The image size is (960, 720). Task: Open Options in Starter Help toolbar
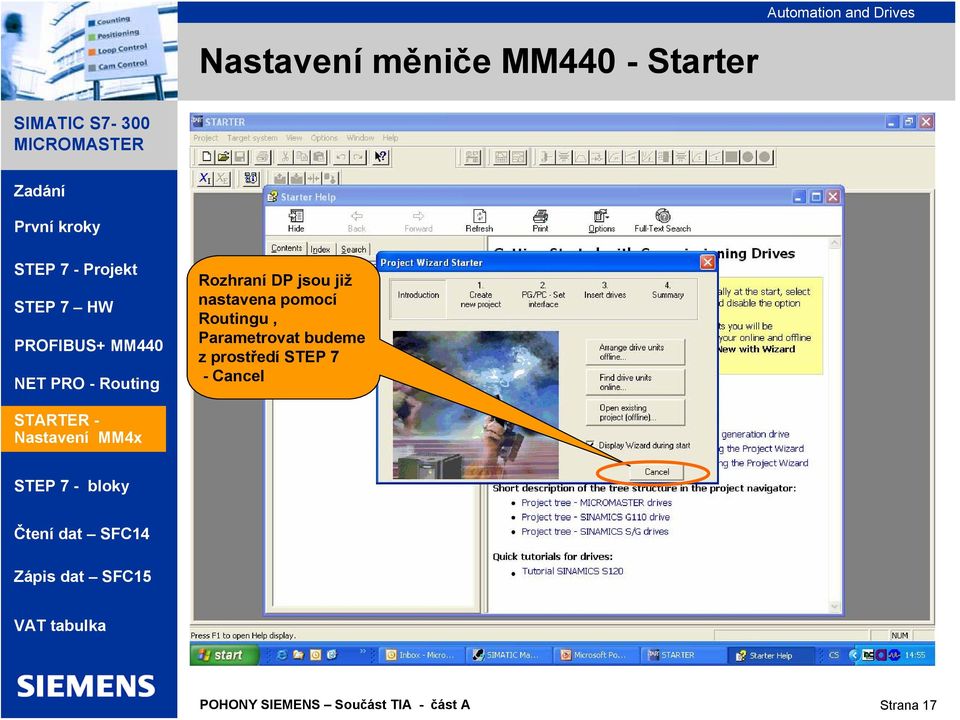[601, 220]
